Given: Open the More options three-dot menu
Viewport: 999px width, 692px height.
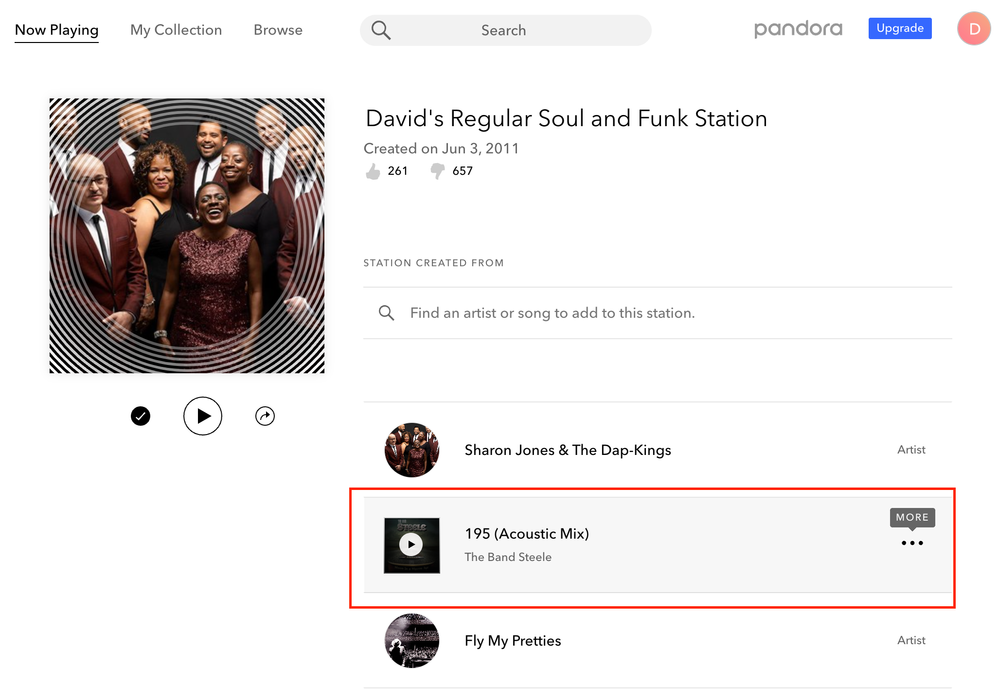Looking at the screenshot, I should click(912, 543).
